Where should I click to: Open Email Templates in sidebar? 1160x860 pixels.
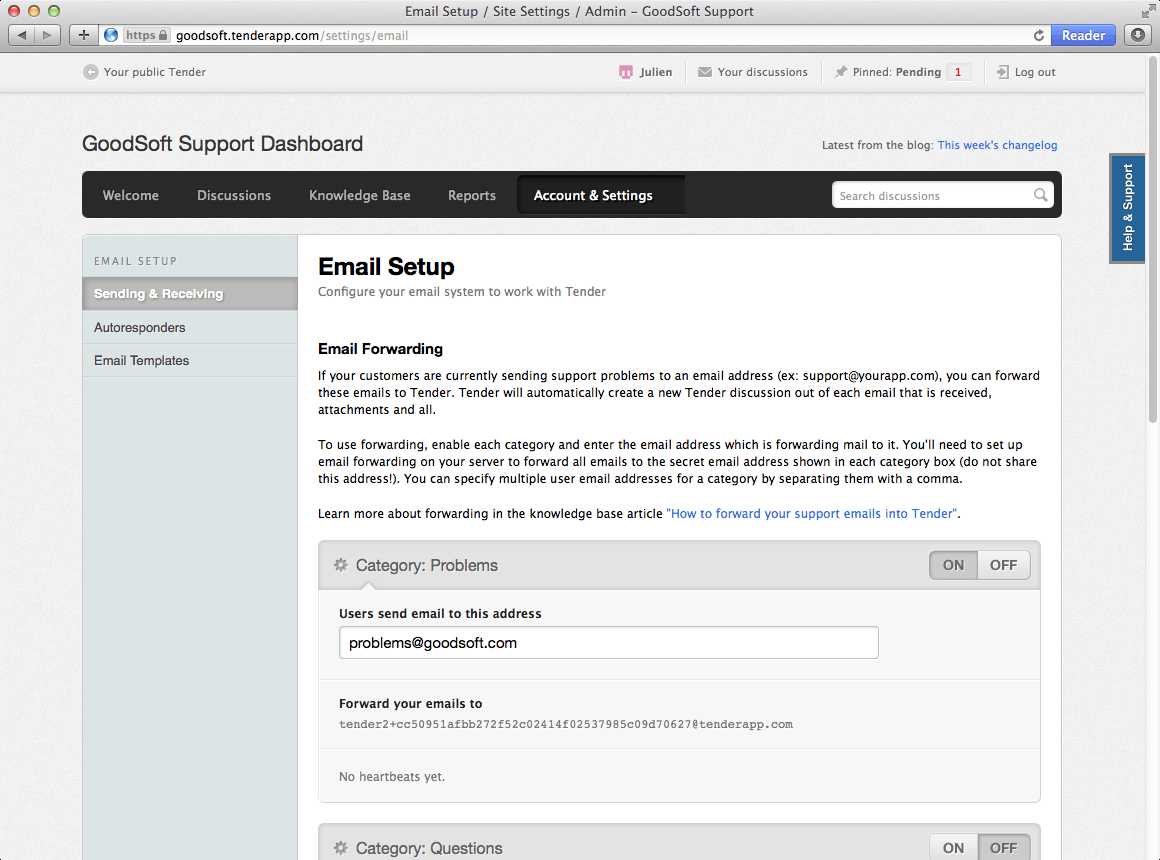190,360
